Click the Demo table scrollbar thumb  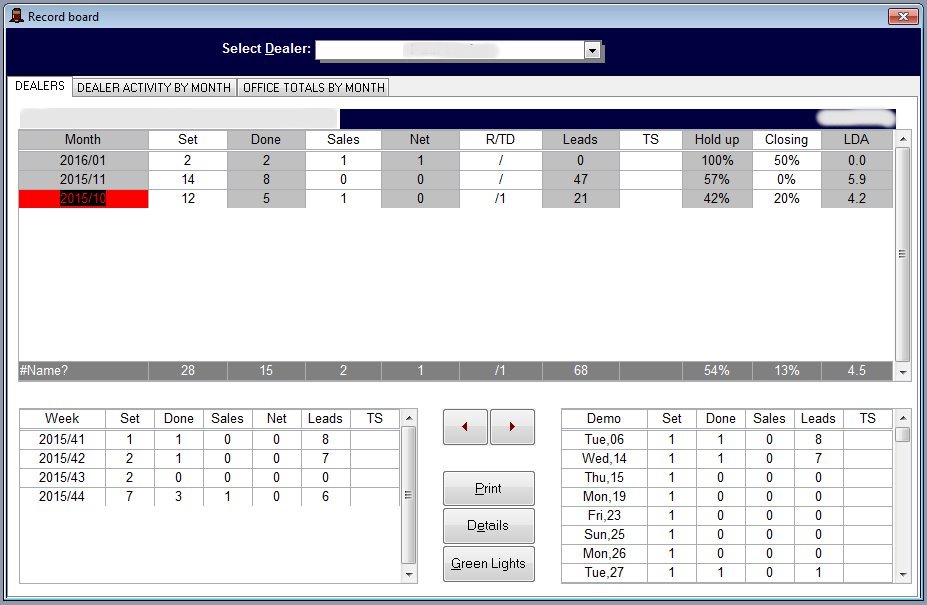tap(903, 435)
